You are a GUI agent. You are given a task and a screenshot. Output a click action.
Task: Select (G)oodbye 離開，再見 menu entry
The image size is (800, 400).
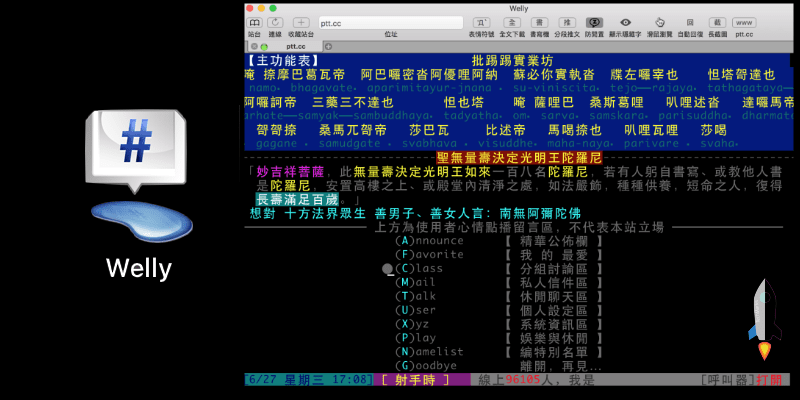tap(499, 366)
